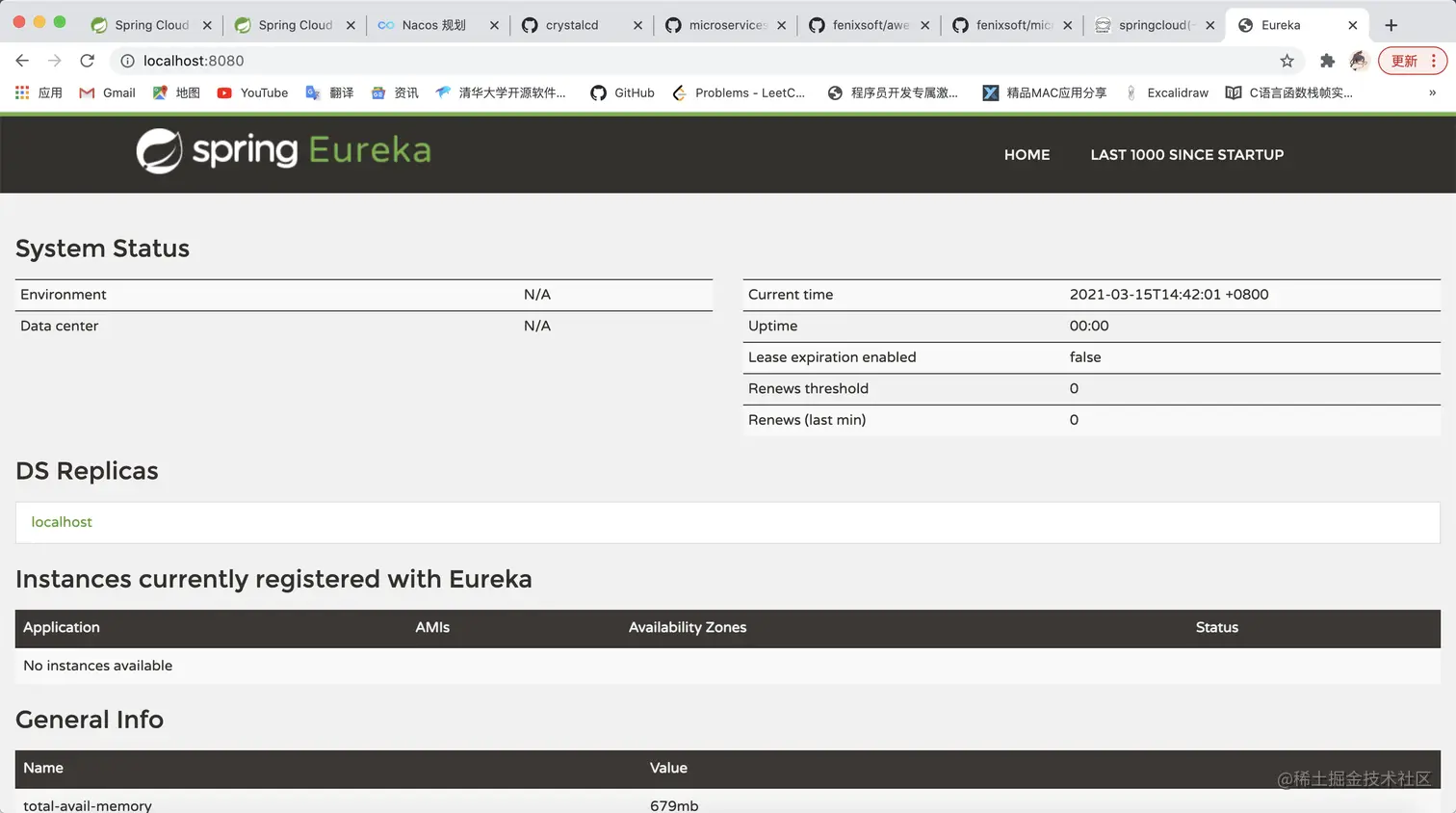Image resolution: width=1456 pixels, height=813 pixels.
Task: Open the YouTube bookmark
Action: (x=252, y=92)
